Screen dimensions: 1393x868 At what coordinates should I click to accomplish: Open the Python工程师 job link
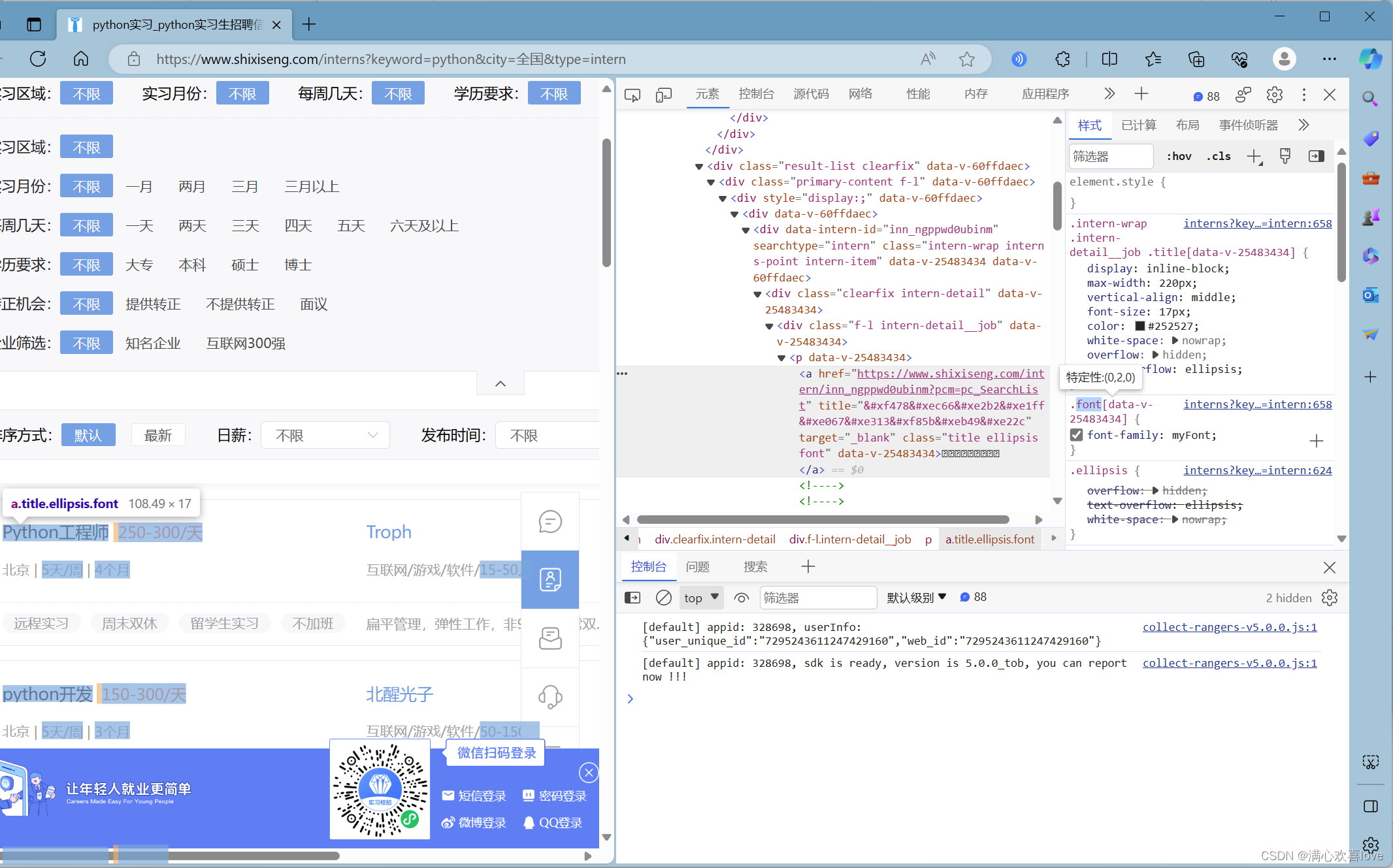coord(56,532)
